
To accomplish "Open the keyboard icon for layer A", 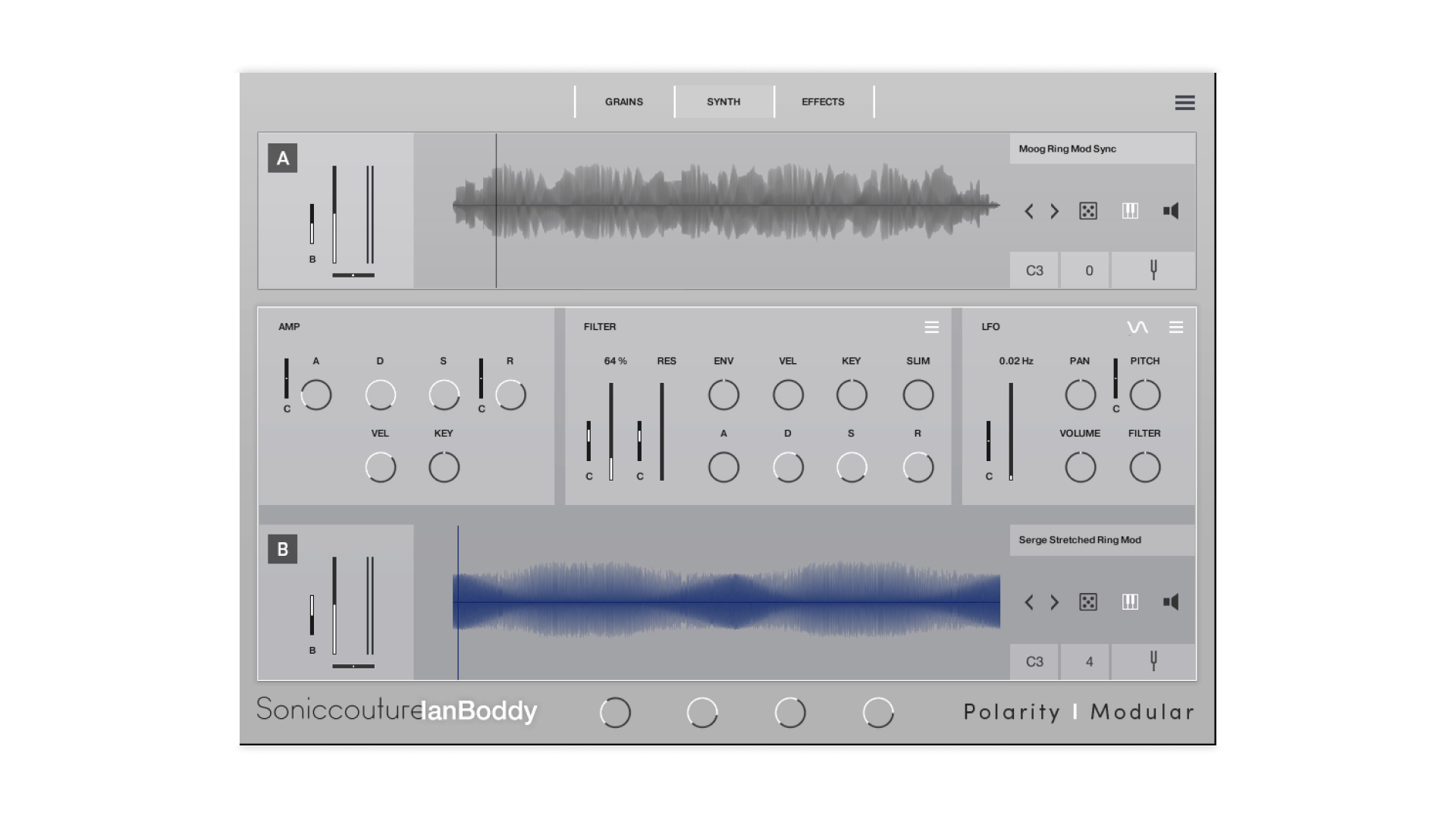I will (x=1130, y=212).
